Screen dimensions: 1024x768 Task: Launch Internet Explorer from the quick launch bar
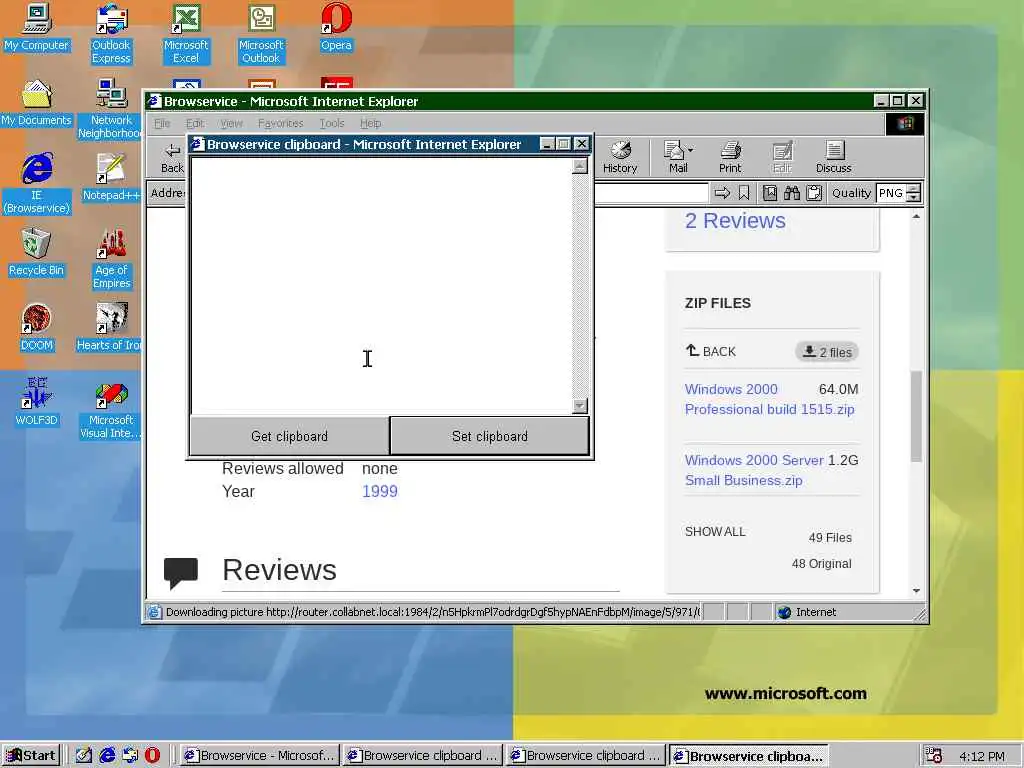click(x=107, y=756)
